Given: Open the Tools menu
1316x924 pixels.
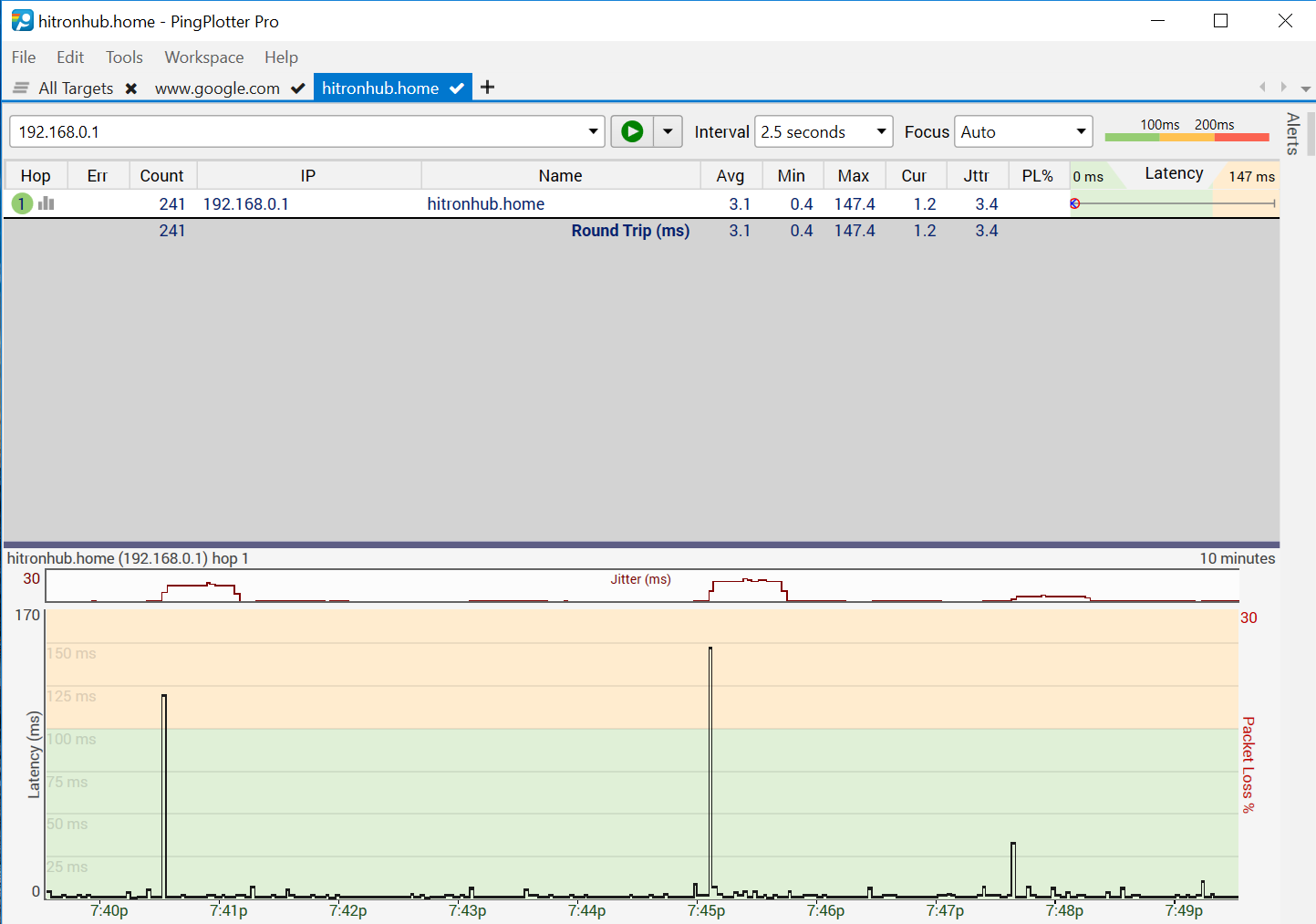Looking at the screenshot, I should coord(124,57).
